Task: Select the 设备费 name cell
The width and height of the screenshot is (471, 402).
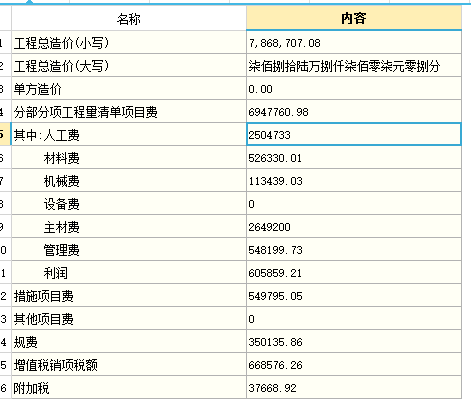Action: [x=129, y=203]
